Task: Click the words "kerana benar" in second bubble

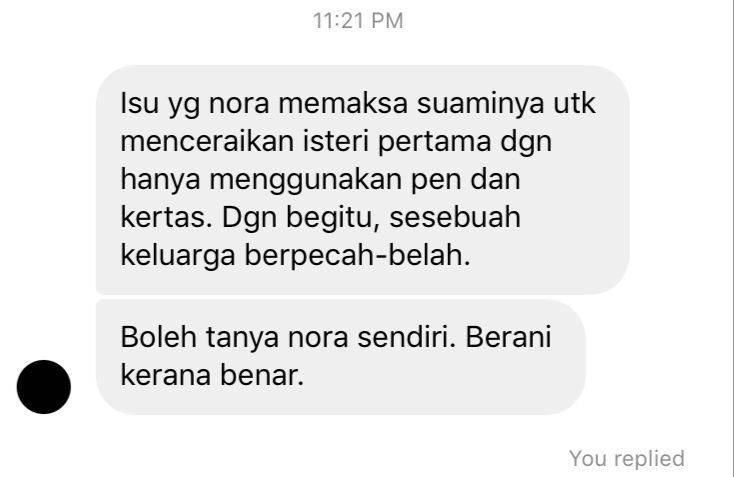Action: coord(212,375)
